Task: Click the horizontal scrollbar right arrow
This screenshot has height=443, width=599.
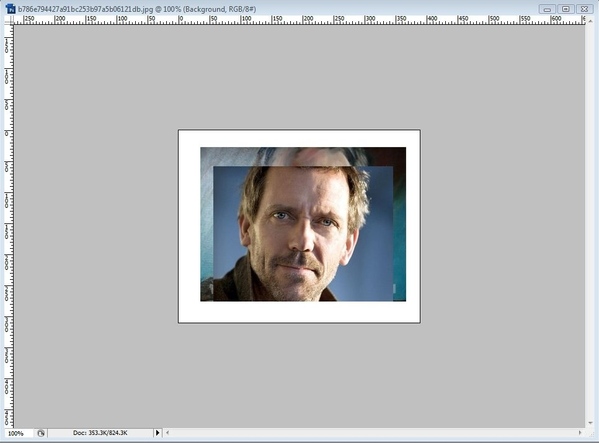Action: [x=580, y=433]
